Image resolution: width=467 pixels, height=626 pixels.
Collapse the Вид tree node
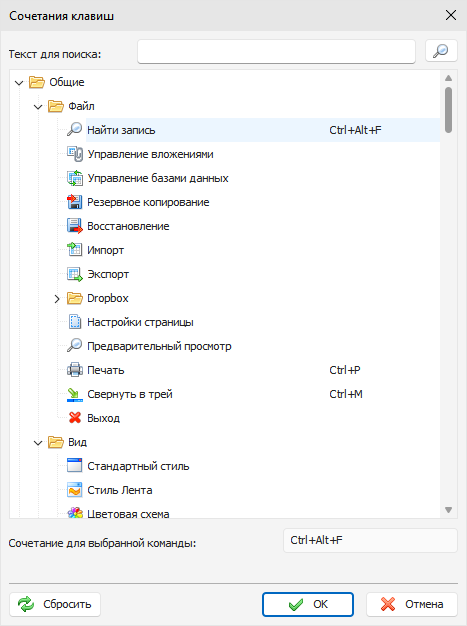tap(38, 443)
